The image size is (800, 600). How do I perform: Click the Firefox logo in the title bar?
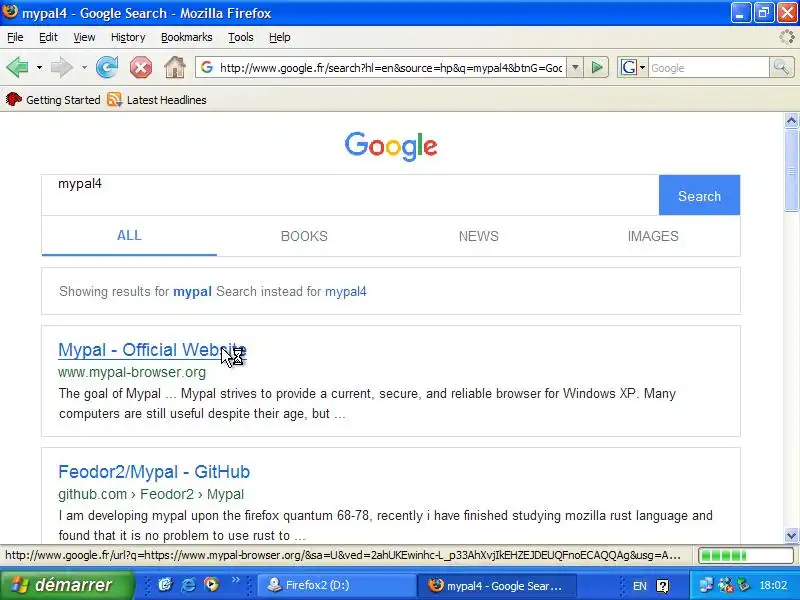10,12
